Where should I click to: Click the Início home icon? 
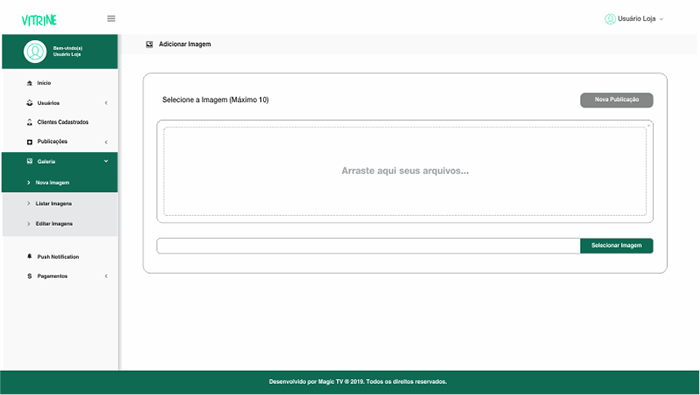point(29,83)
